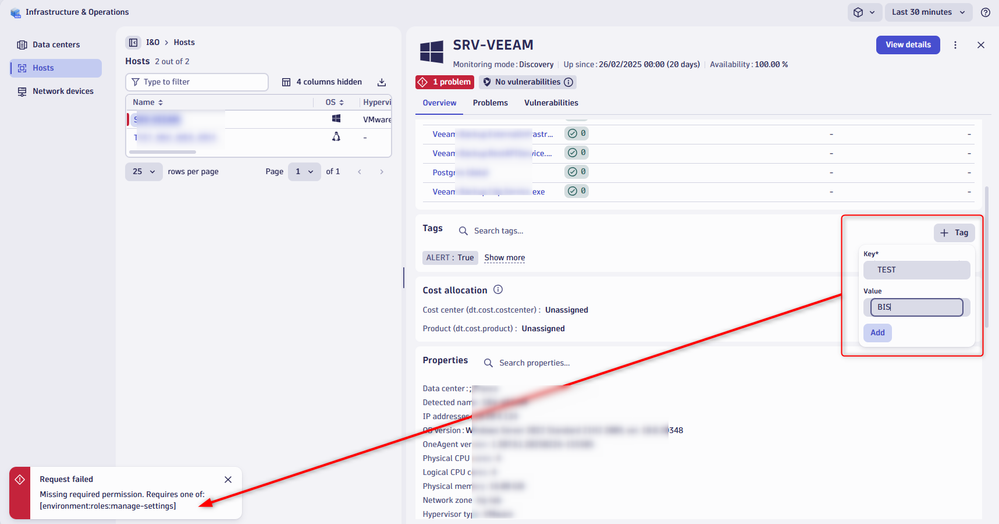Click the red error icon in notification
This screenshot has width=999, height=524.
pos(20,479)
